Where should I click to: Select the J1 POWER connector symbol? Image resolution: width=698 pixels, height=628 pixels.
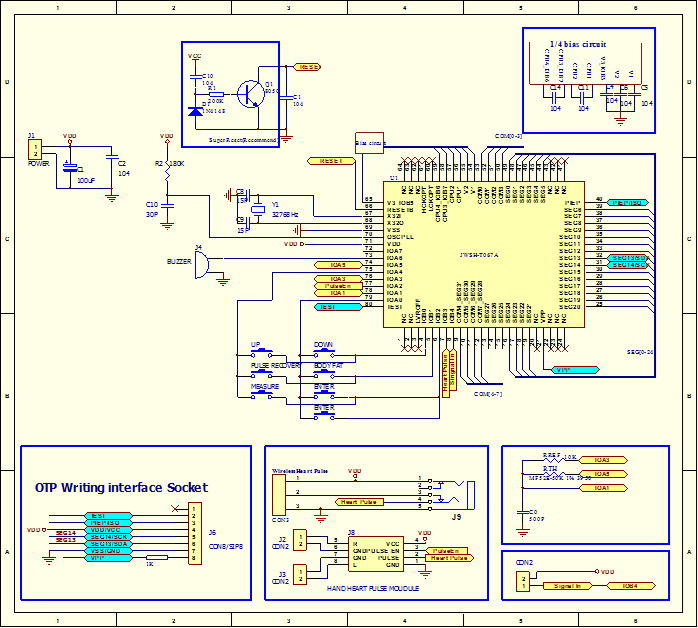(x=35, y=150)
